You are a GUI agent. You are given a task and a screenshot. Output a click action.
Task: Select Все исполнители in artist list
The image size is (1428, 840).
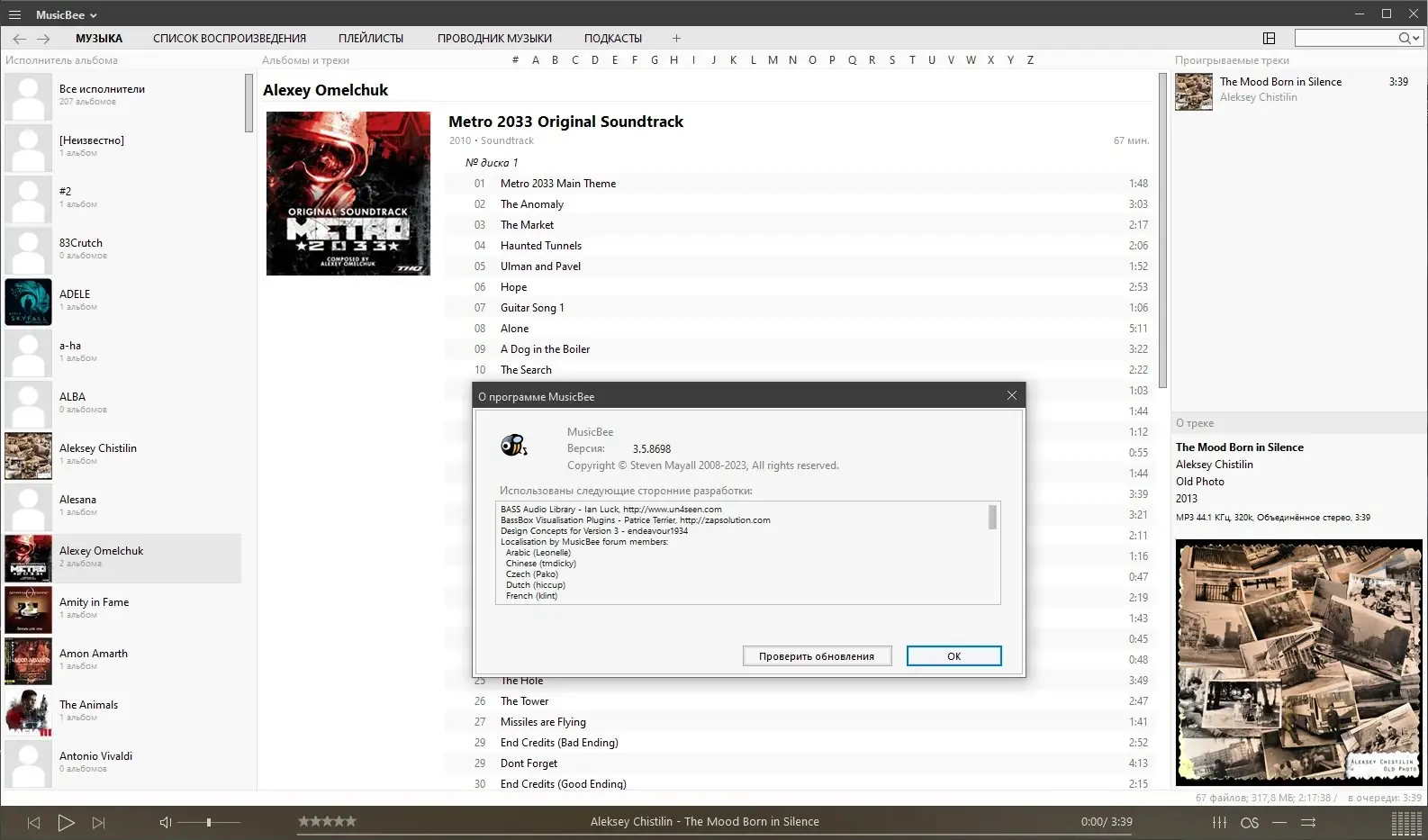pyautogui.click(x=122, y=96)
